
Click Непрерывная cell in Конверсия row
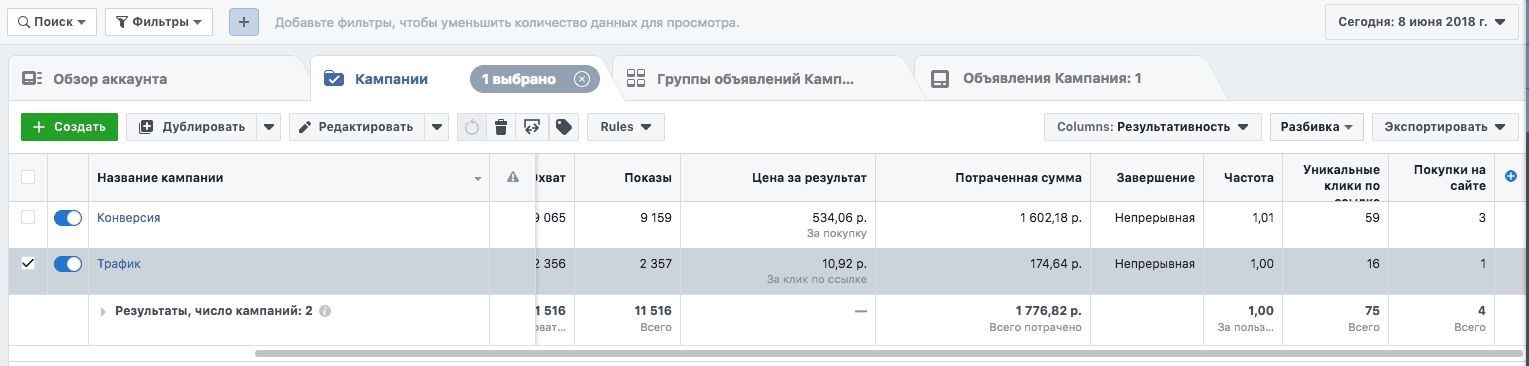tap(1147, 225)
